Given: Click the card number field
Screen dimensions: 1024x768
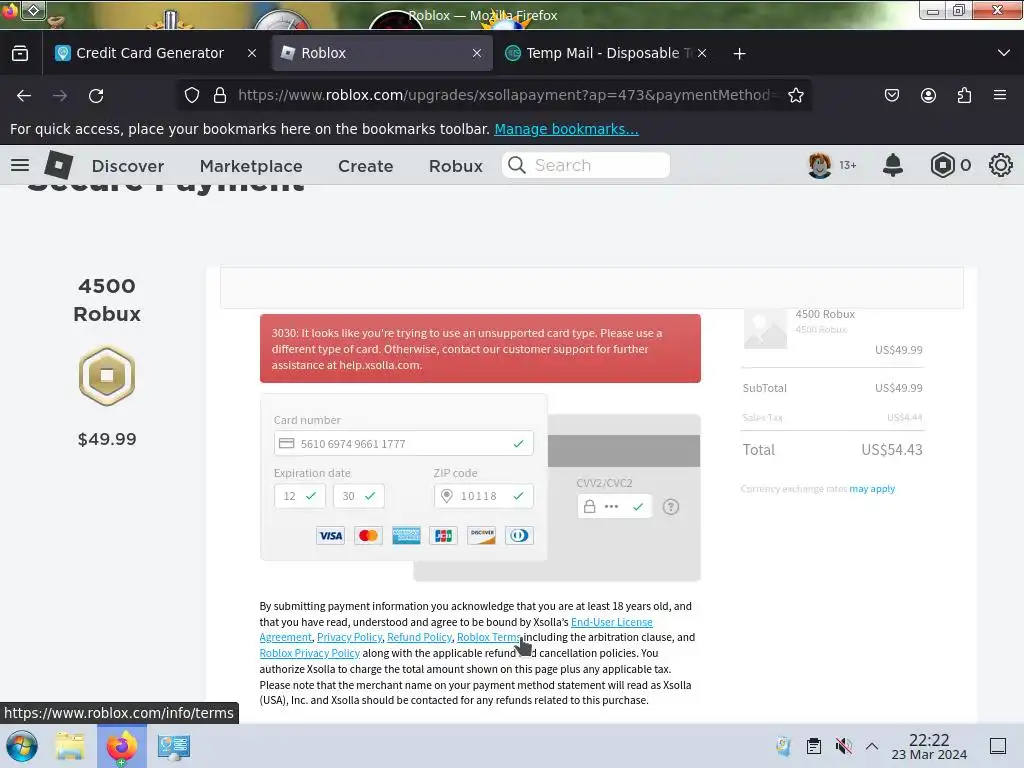Looking at the screenshot, I should [x=404, y=443].
